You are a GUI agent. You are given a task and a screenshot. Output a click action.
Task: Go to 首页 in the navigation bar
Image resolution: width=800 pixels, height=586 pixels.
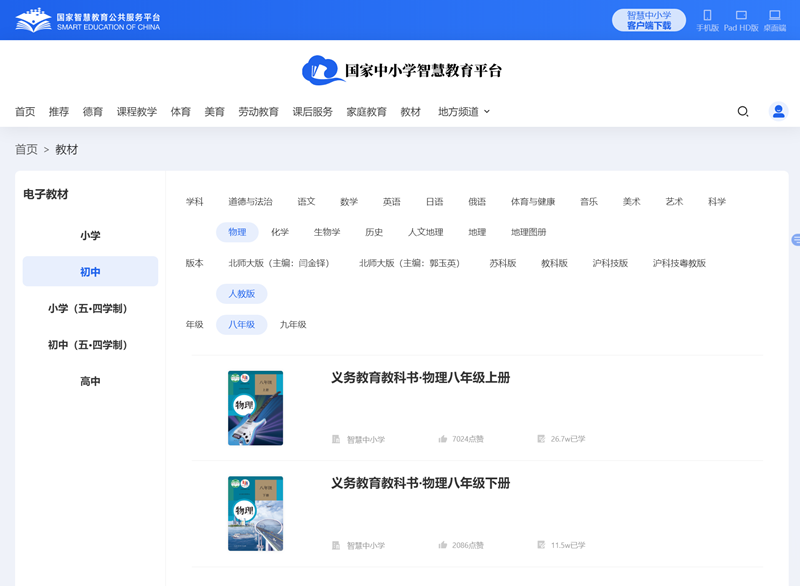[25, 112]
